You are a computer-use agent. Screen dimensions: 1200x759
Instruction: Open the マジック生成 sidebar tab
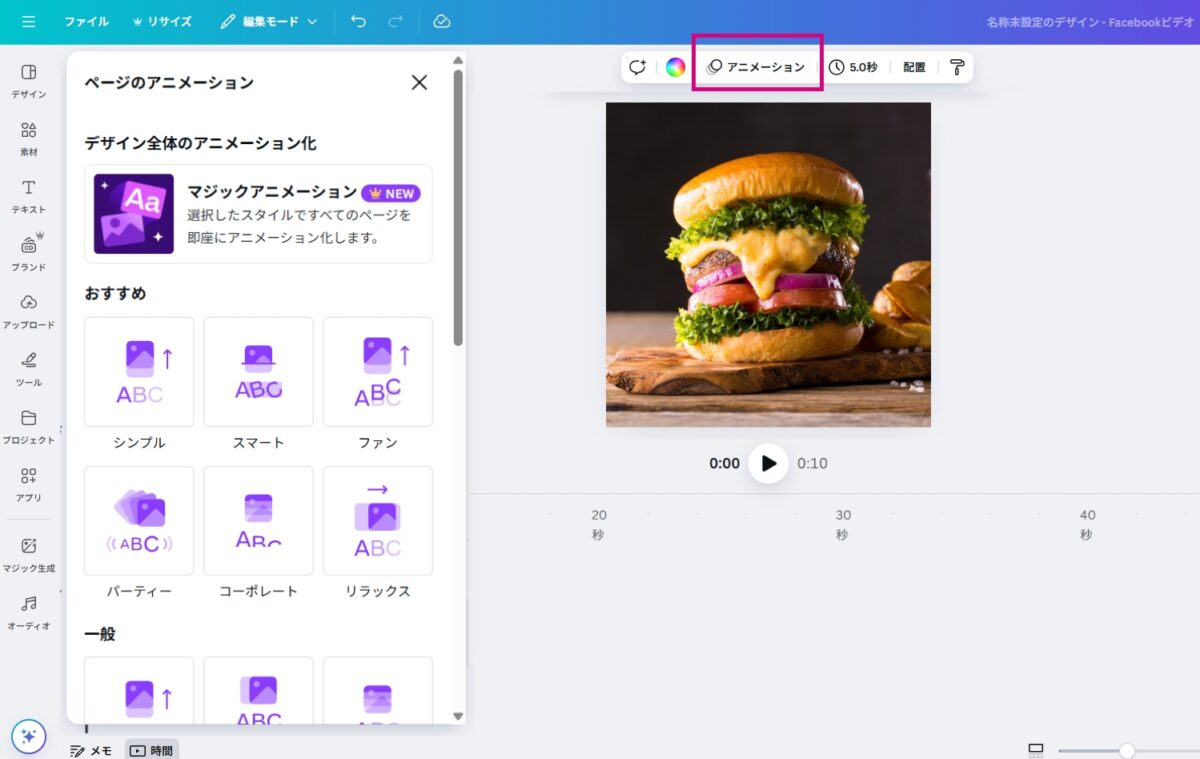click(x=29, y=555)
